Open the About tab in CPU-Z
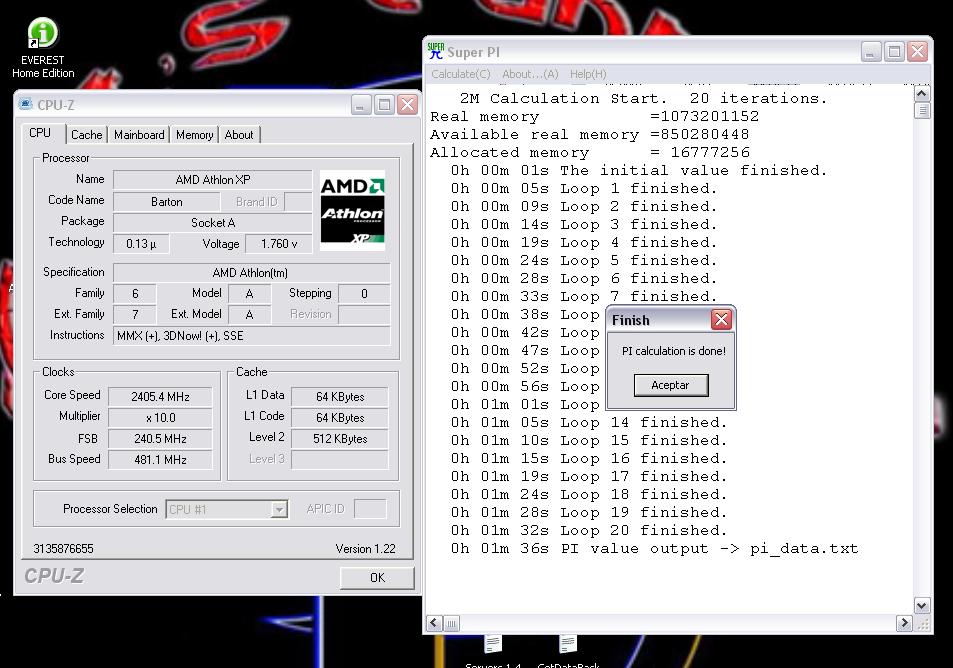The width and height of the screenshot is (953, 668). [239, 135]
